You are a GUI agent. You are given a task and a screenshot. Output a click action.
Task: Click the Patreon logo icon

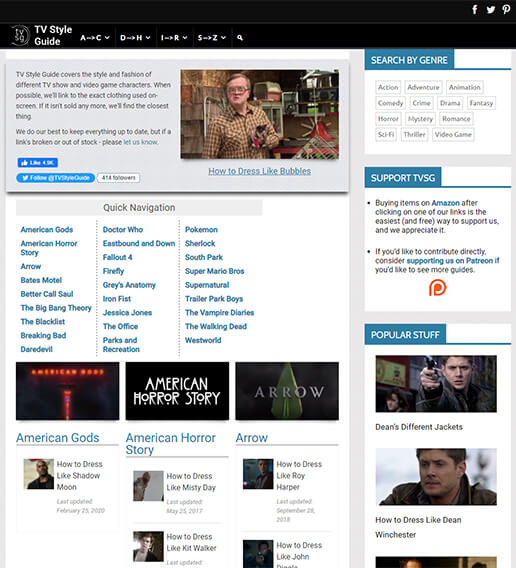tap(438, 288)
